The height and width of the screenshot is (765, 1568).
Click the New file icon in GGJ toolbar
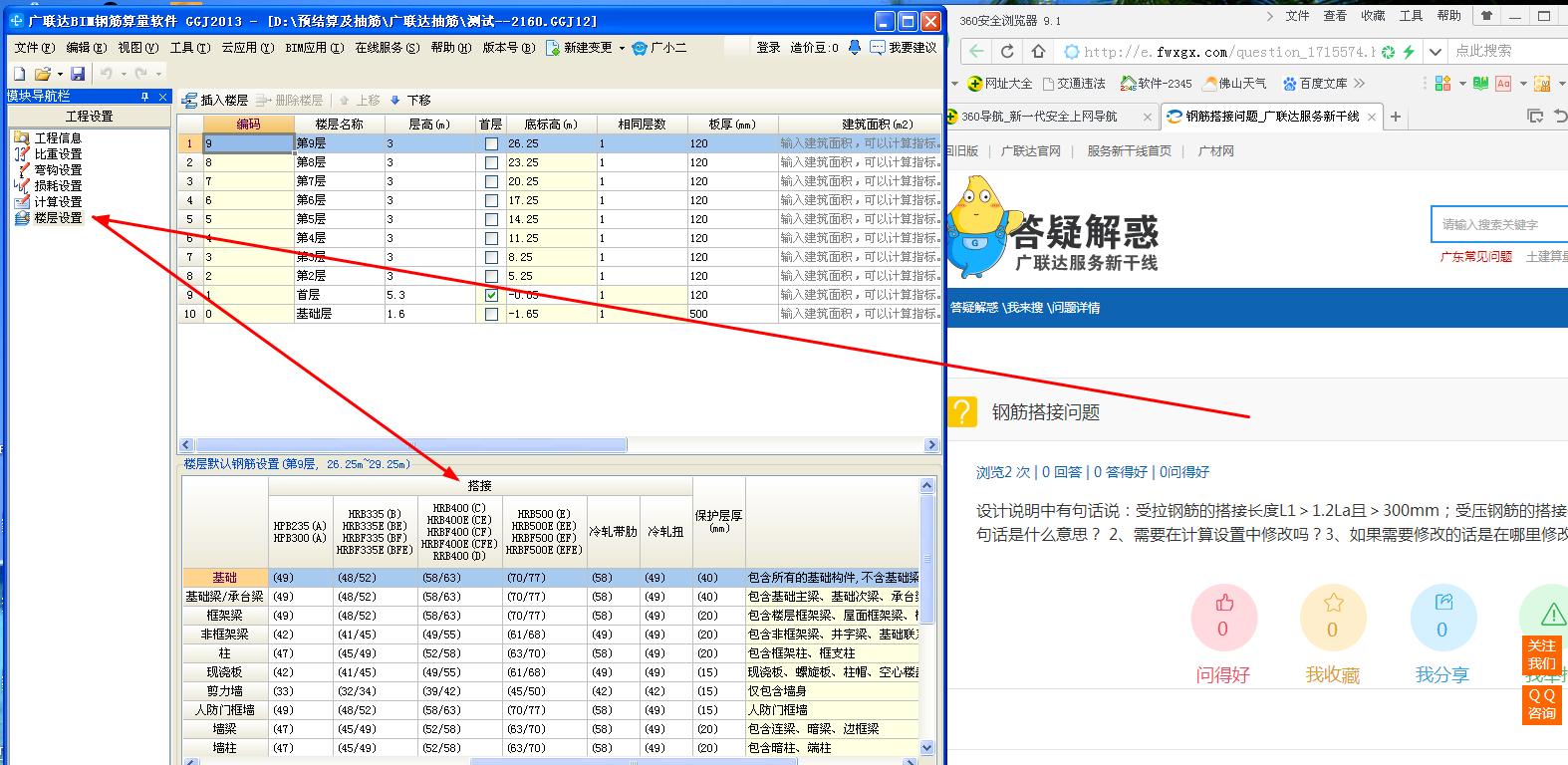coord(19,74)
